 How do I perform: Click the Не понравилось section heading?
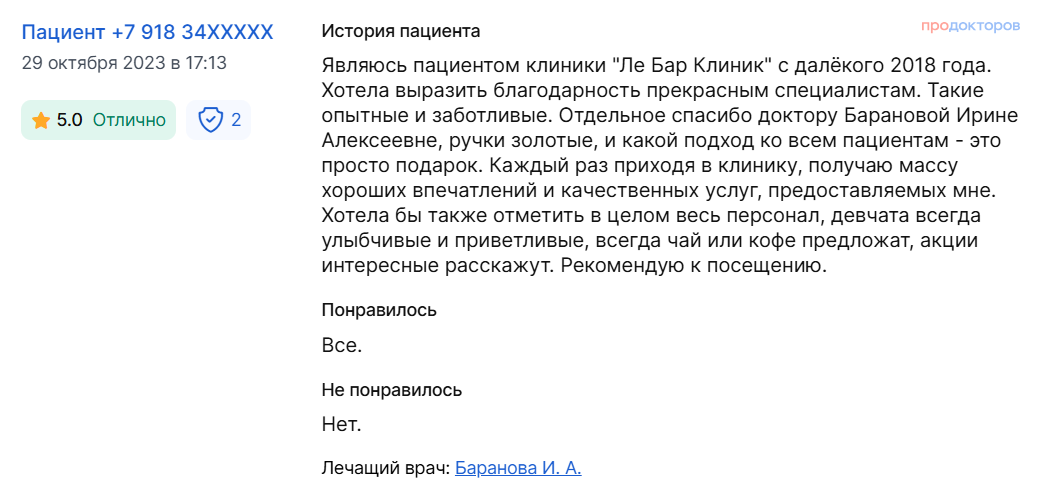click(x=392, y=389)
